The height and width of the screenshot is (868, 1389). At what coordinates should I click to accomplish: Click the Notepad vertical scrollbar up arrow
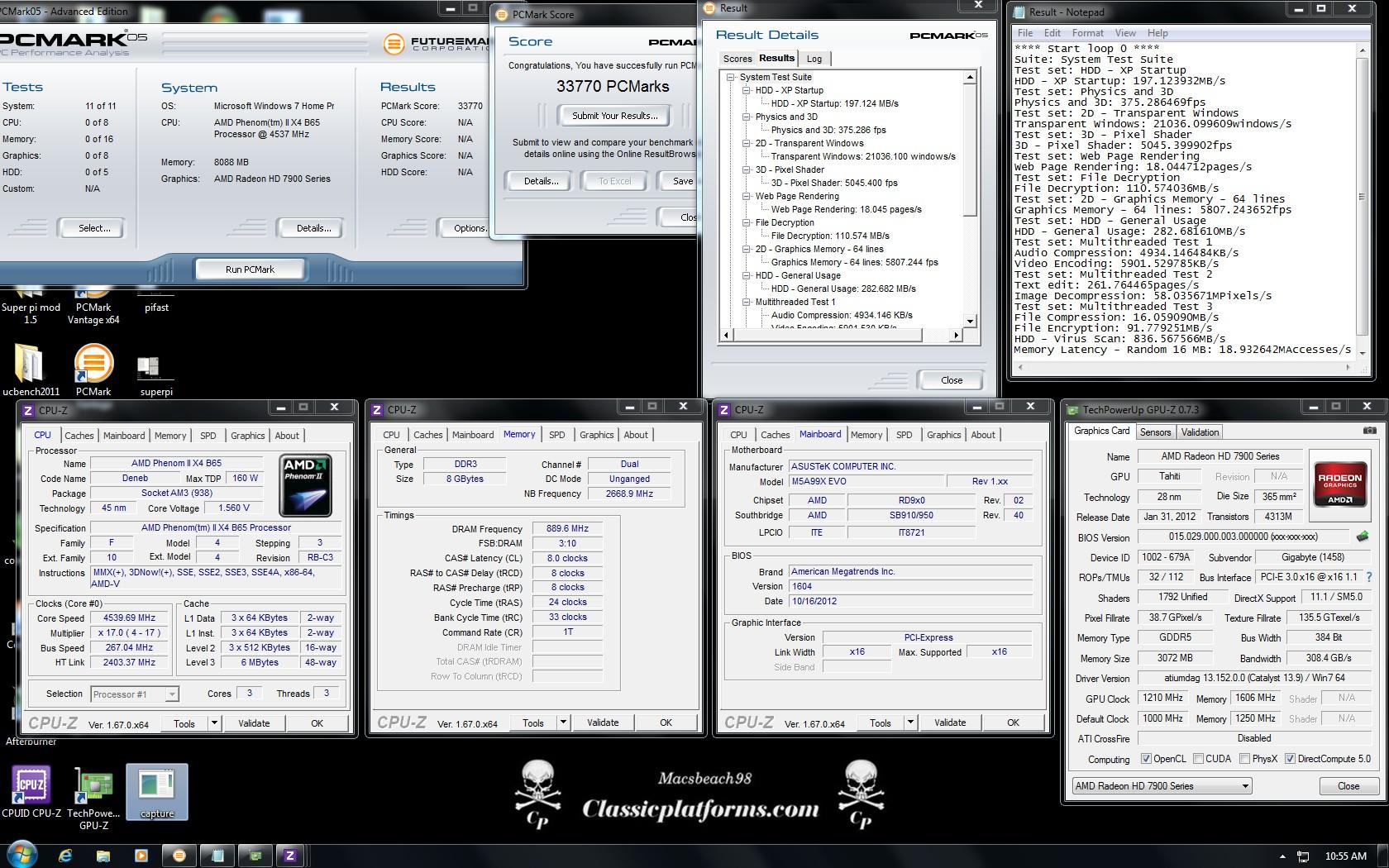pyautogui.click(x=1362, y=50)
